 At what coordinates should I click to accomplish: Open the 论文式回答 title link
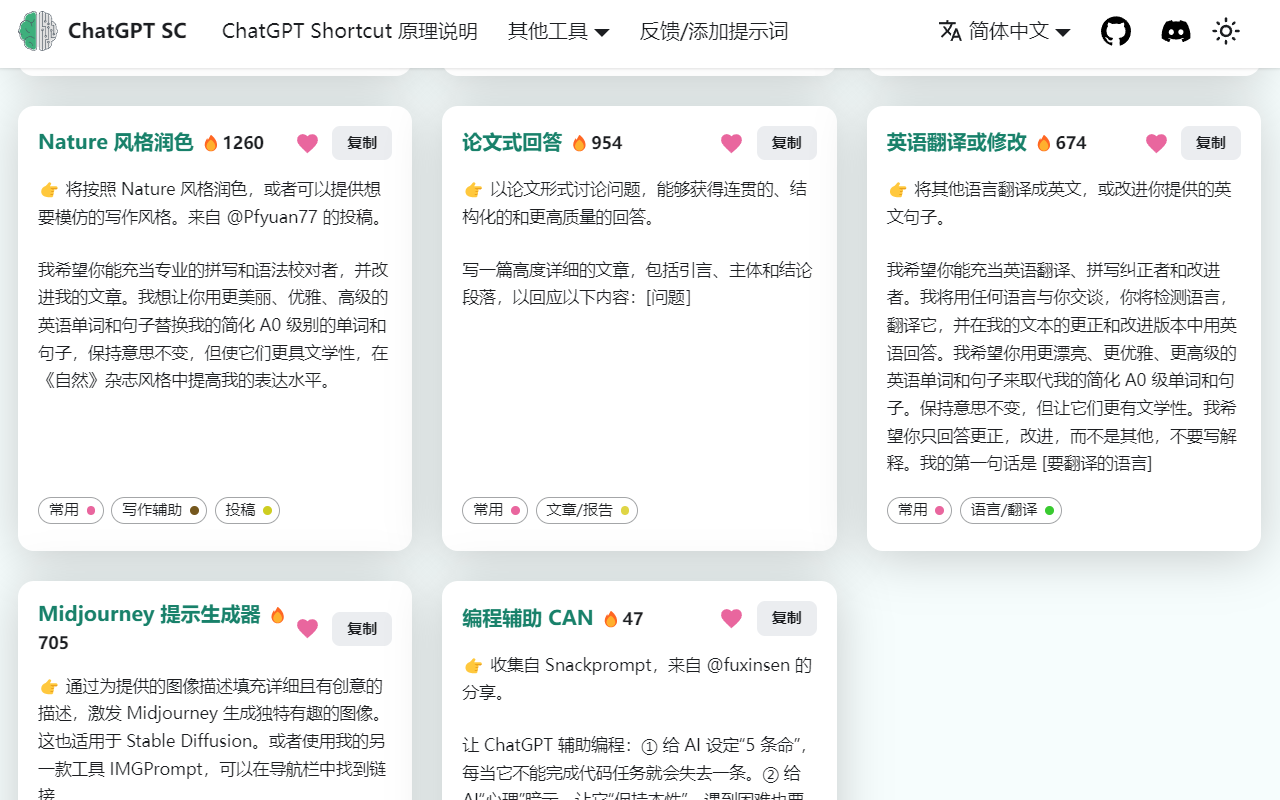pyautogui.click(x=512, y=142)
